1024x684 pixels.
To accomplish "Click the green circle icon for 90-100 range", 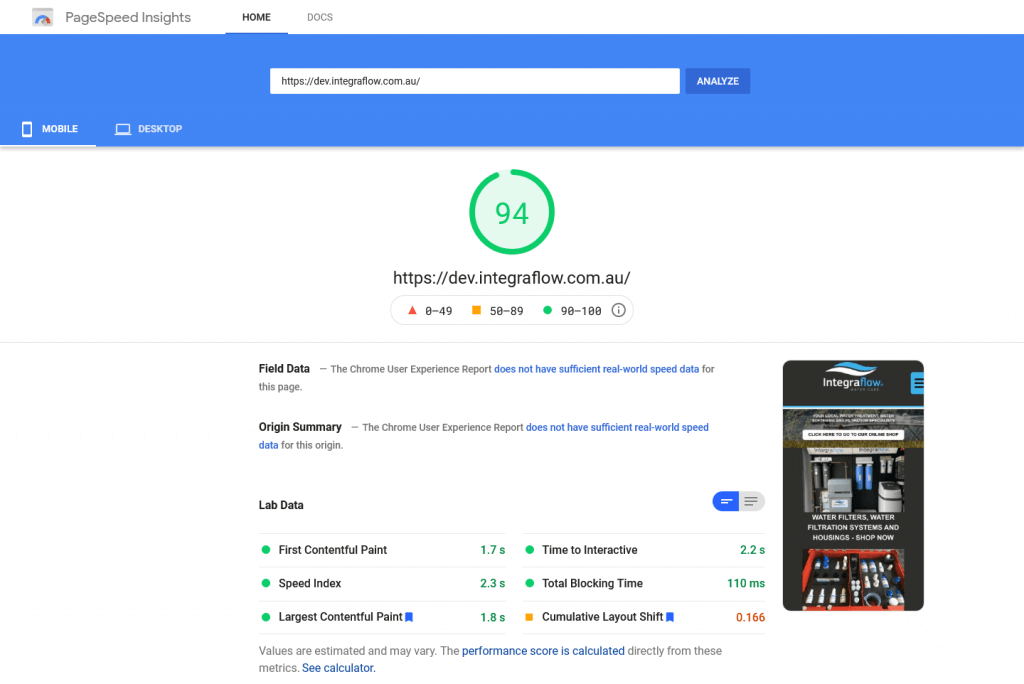I will (x=547, y=310).
